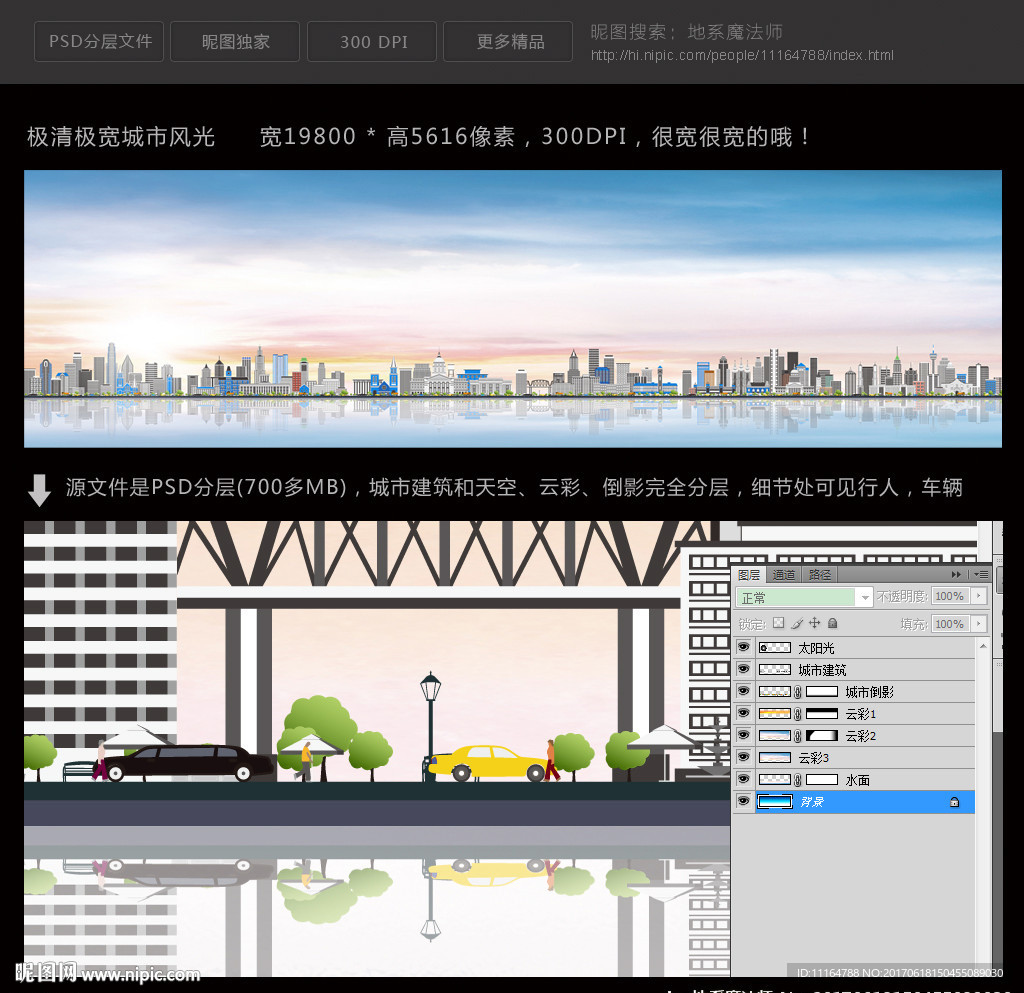Toggle visibility of 水面 layer

[743, 779]
